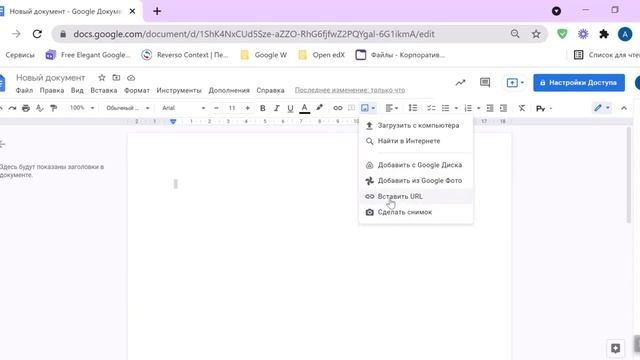This screenshot has height=360, width=640.
Task: Select Добавить с Google Диска
Action: pyautogui.click(x=416, y=165)
